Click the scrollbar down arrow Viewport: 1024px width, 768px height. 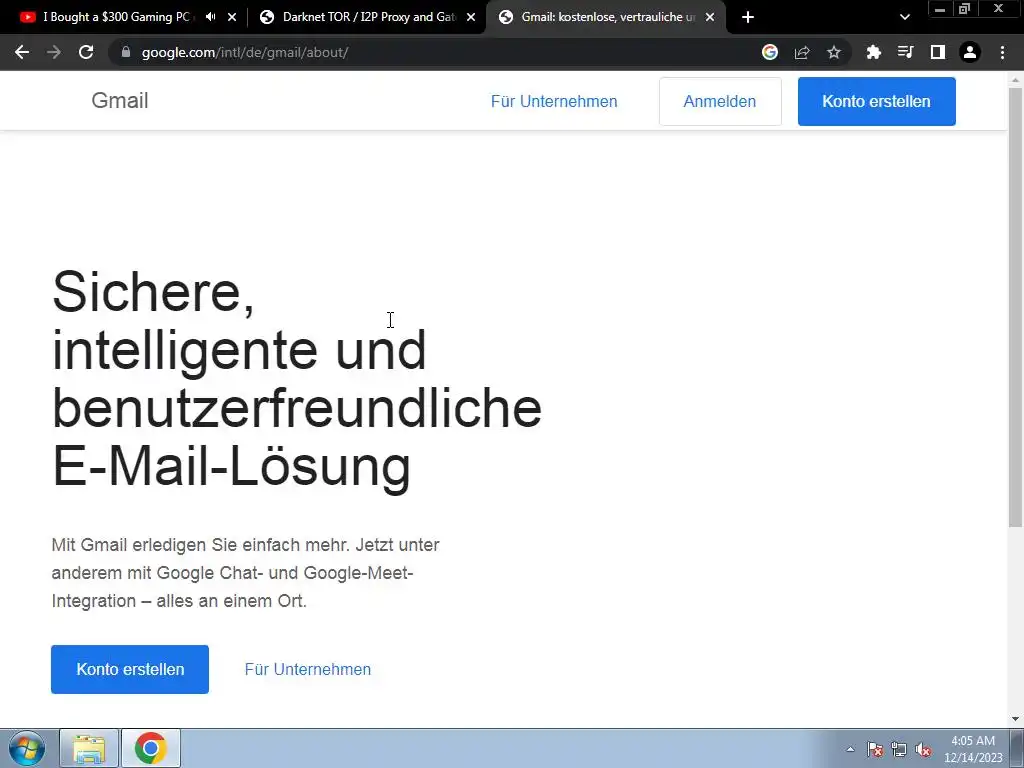1015,720
